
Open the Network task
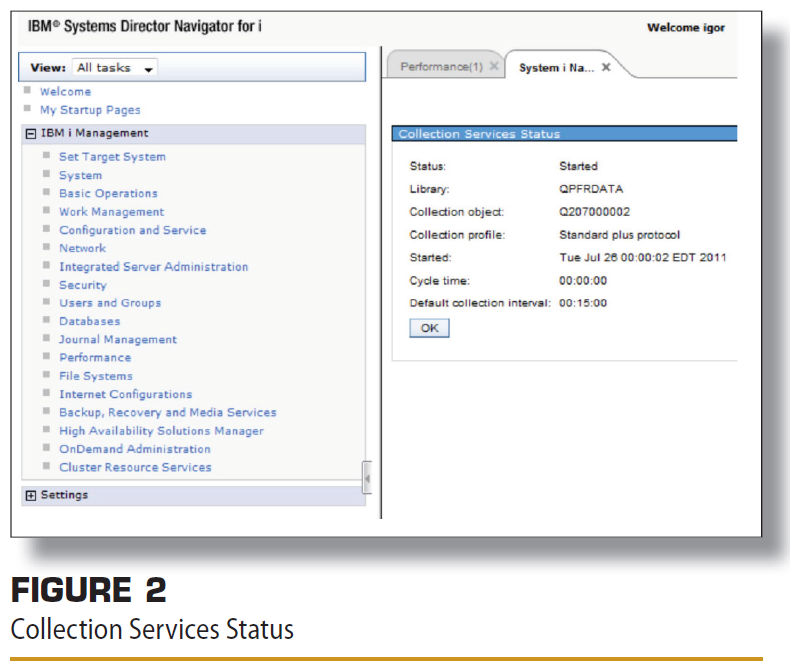tap(83, 248)
